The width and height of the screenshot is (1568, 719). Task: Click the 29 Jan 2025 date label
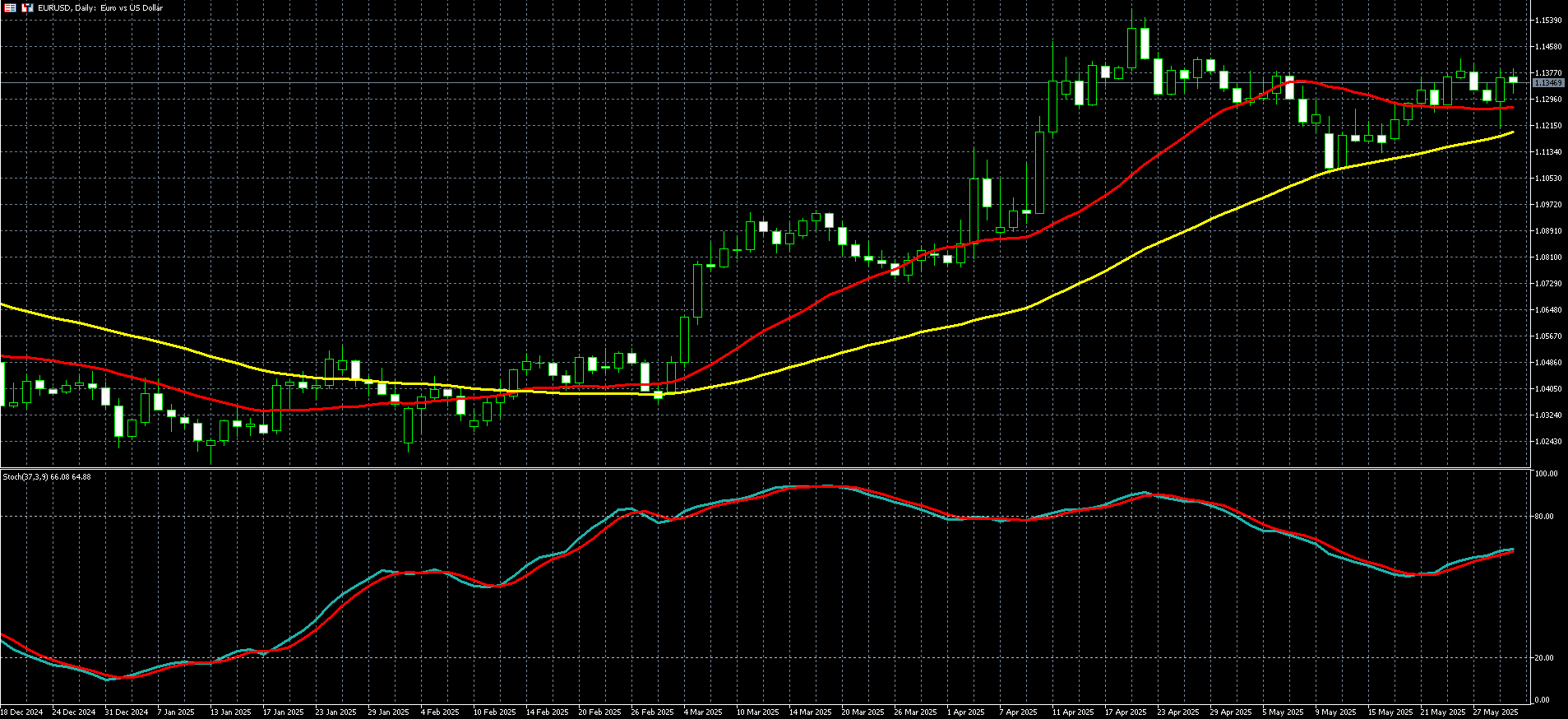[x=389, y=712]
